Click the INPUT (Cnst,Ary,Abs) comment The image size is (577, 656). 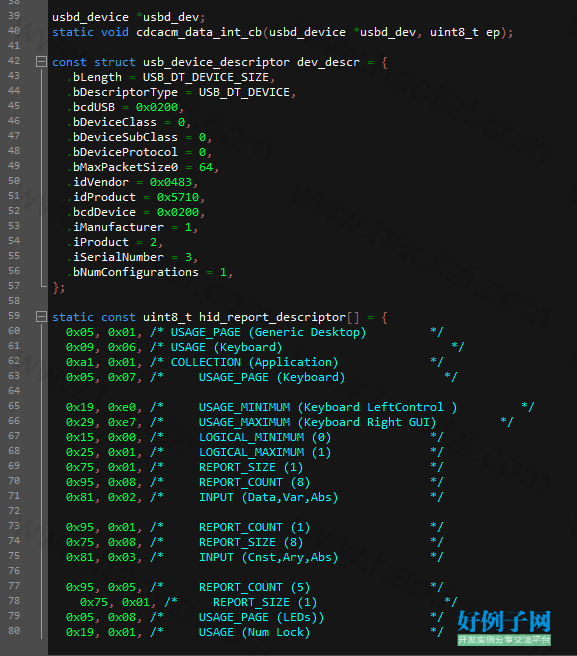click(x=268, y=558)
